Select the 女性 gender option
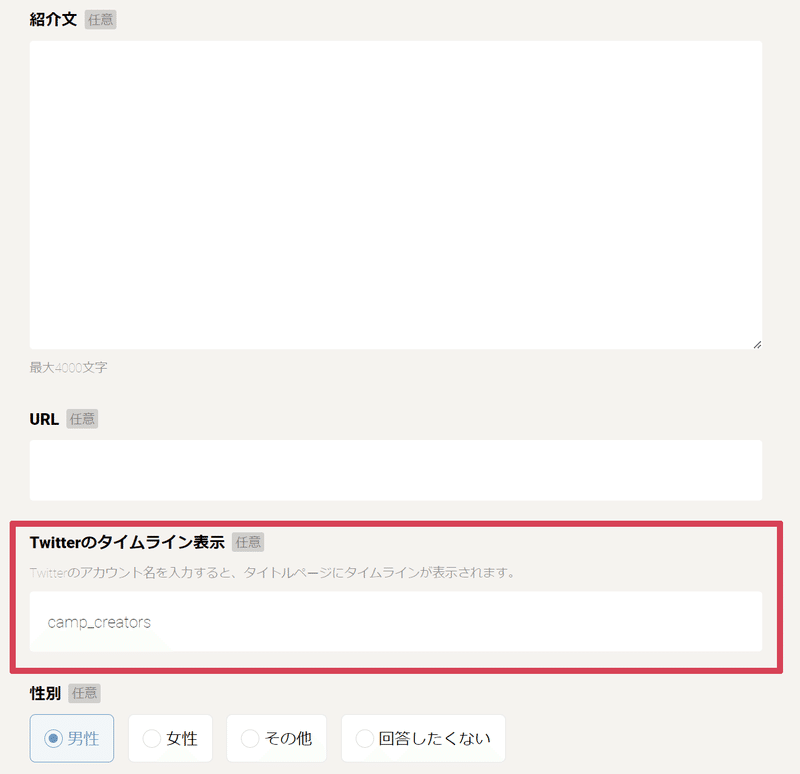Screen dimensions: 800x774 pyautogui.click(x=170, y=738)
